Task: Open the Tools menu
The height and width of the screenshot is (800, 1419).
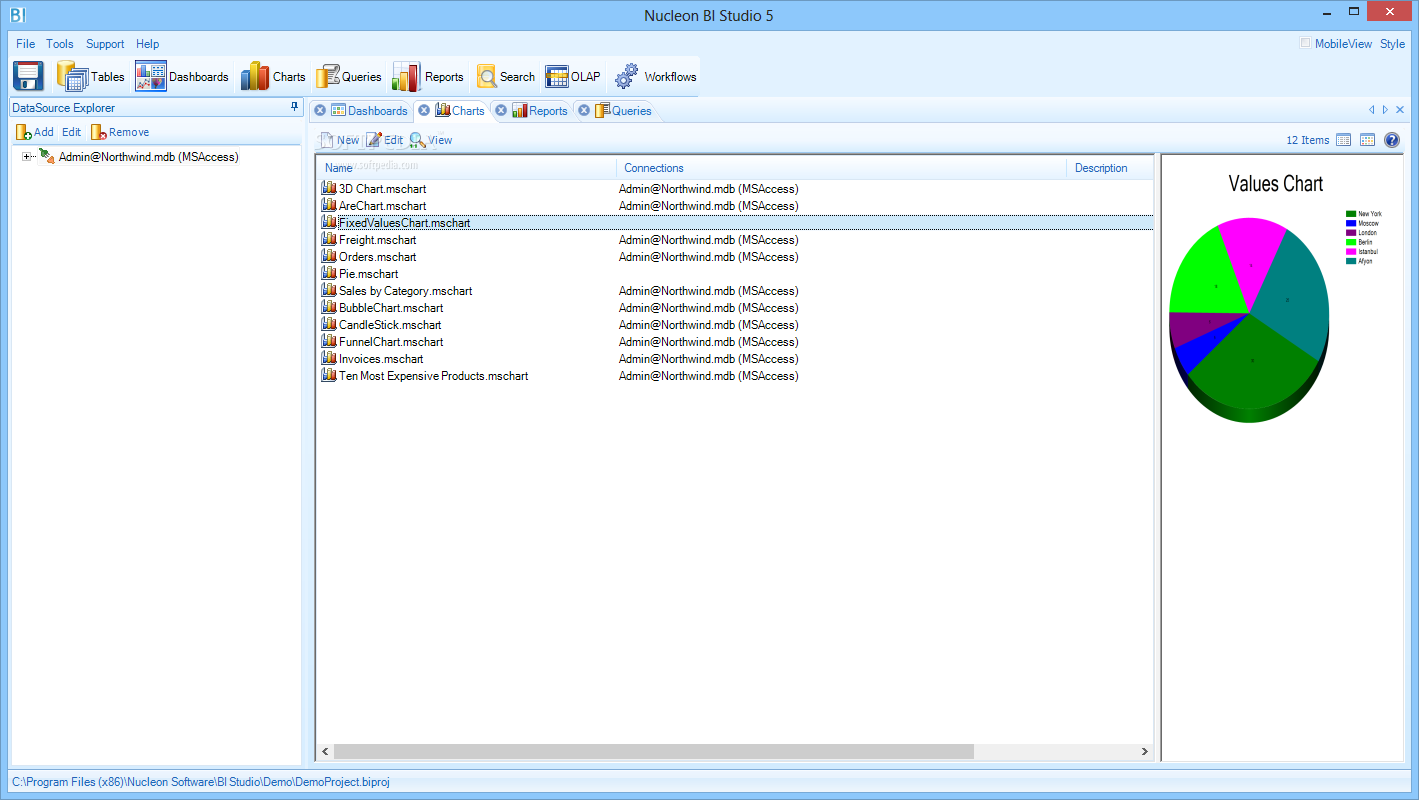Action: coord(60,44)
